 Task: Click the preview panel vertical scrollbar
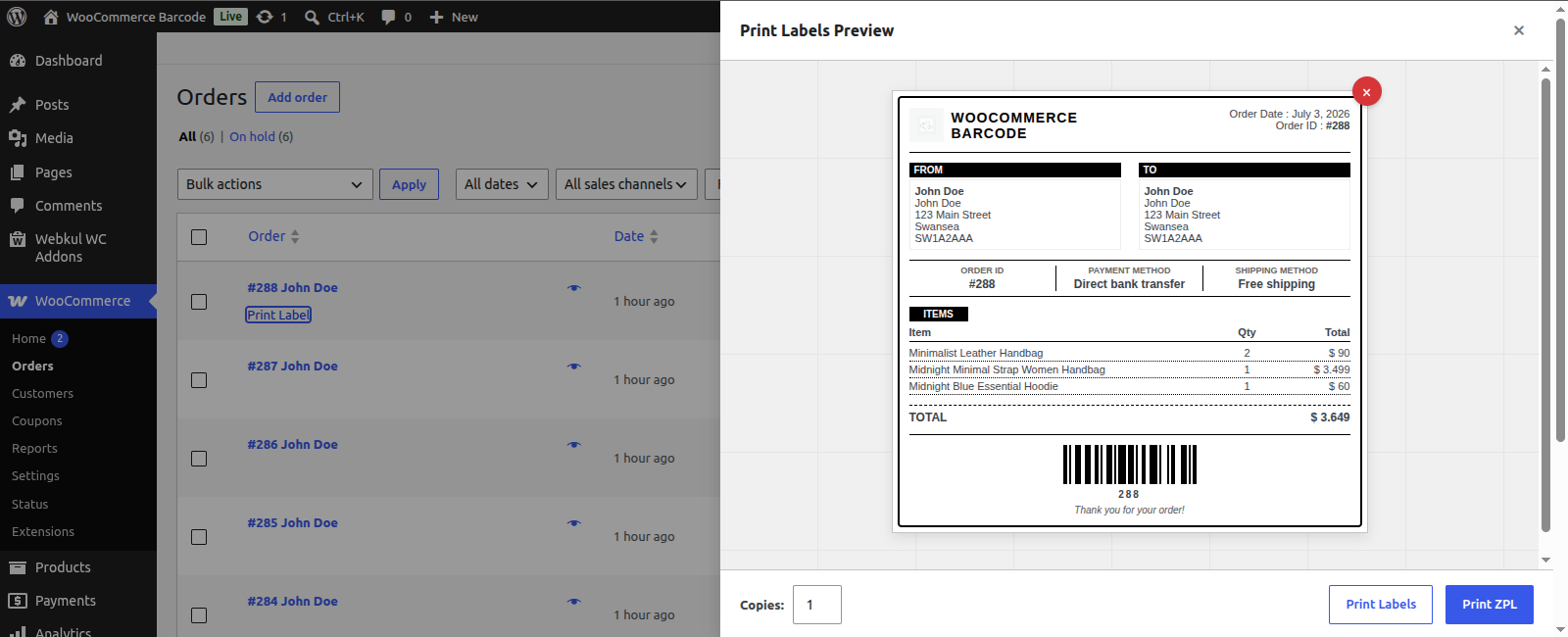point(1545,304)
